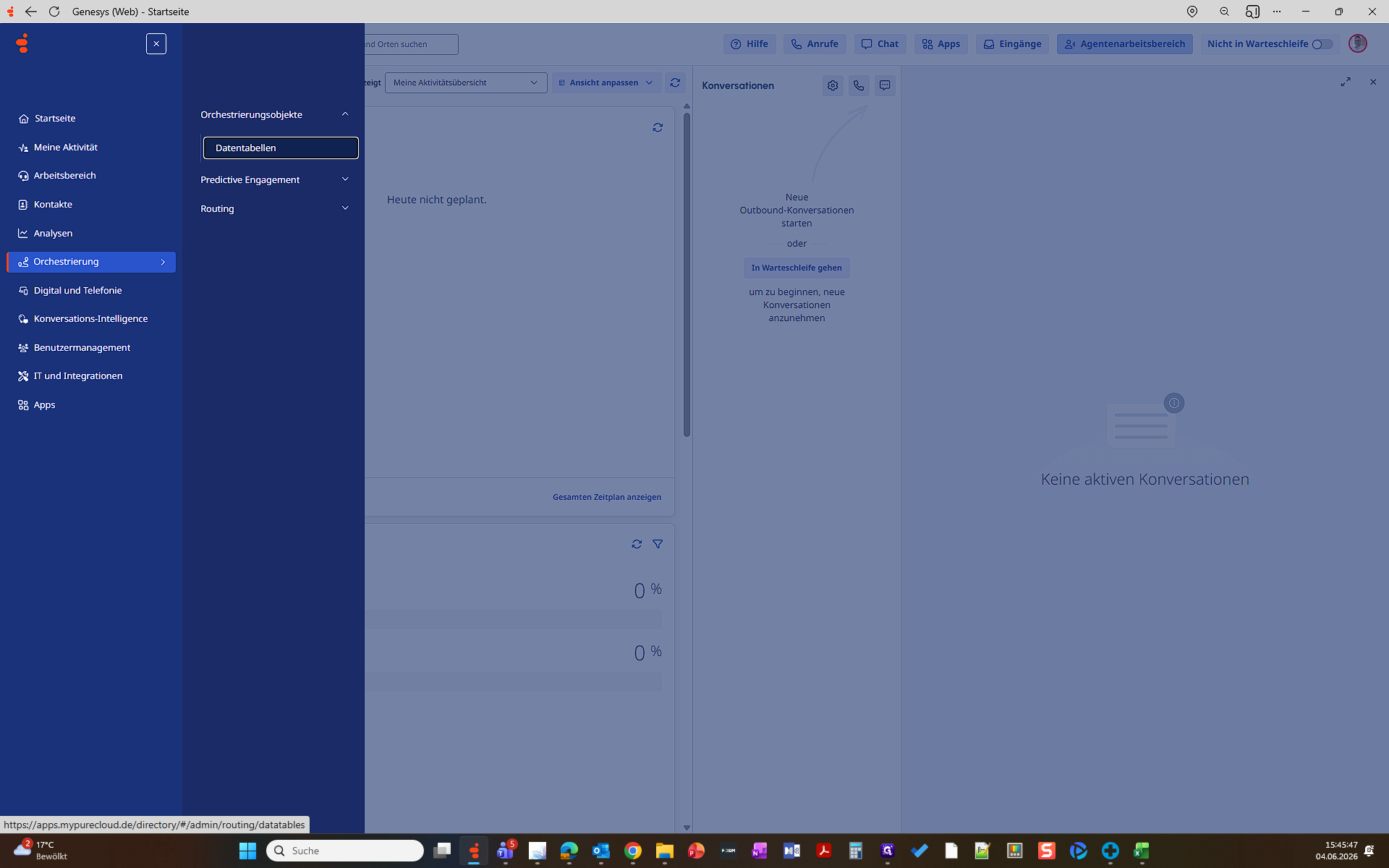Click In Warteschleife gehen button
The image size is (1389, 868).
pos(797,268)
